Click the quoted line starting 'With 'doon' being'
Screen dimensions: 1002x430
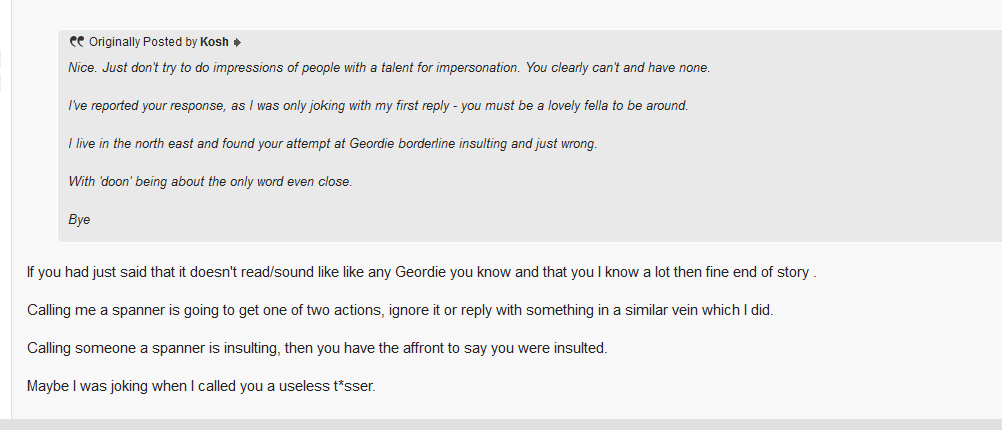(x=210, y=181)
